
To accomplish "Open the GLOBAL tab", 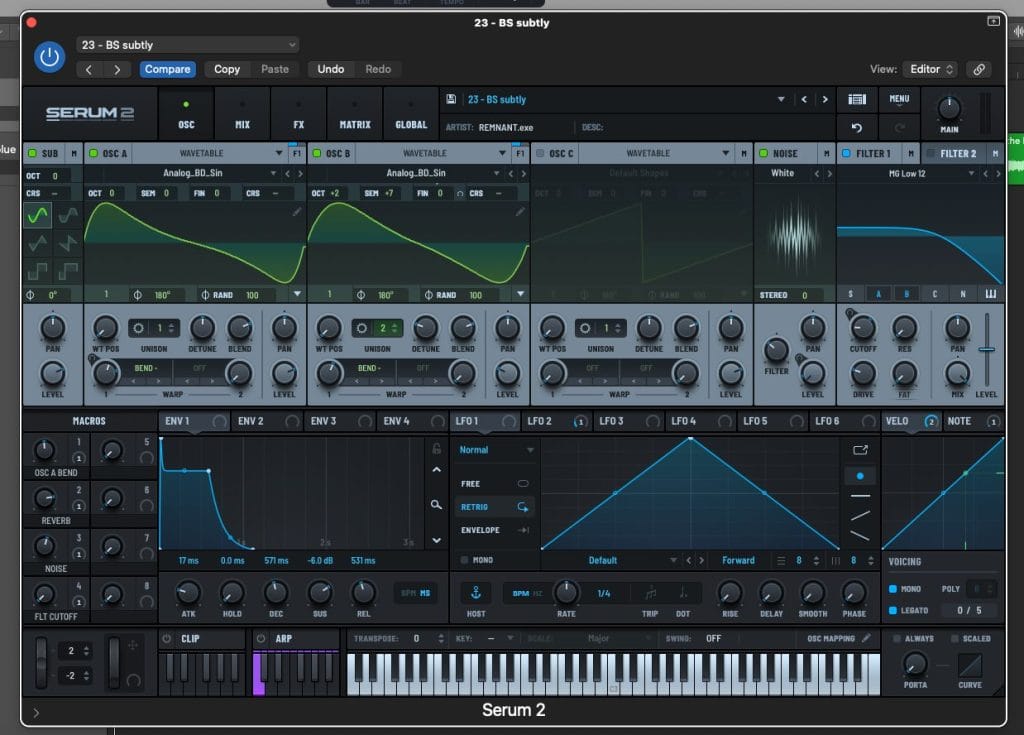I will click(x=411, y=114).
